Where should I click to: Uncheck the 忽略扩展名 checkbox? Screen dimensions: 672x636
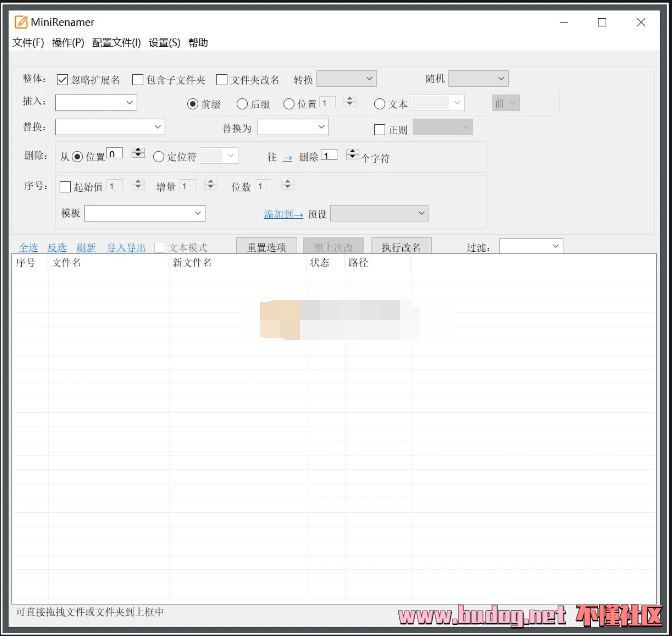(x=63, y=80)
